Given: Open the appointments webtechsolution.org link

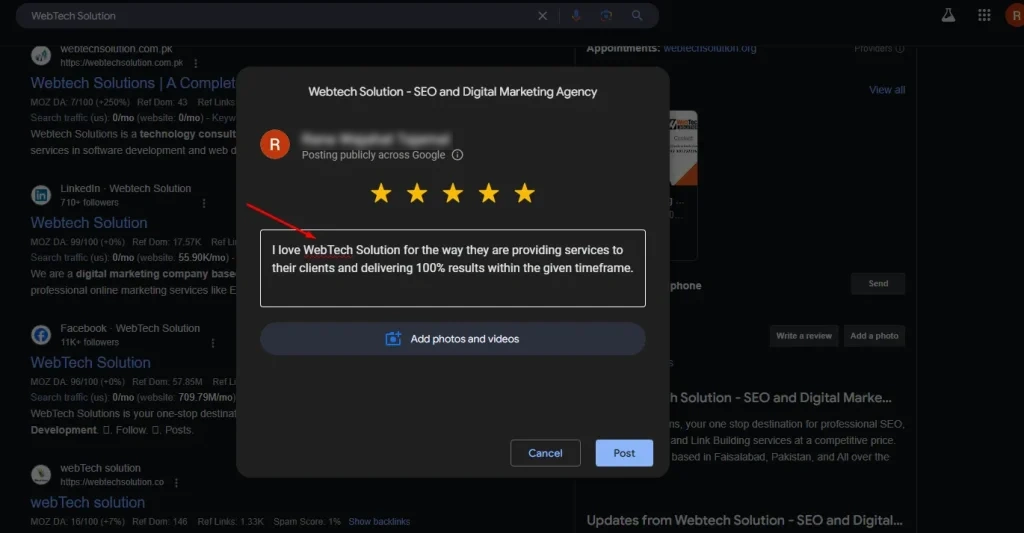Looking at the screenshot, I should (710, 48).
